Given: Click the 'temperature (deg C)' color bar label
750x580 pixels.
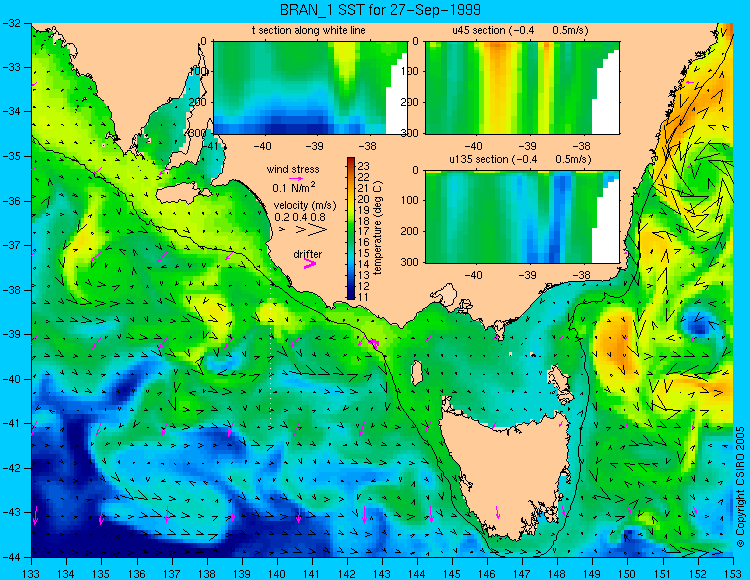Looking at the screenshot, I should tap(378, 228).
